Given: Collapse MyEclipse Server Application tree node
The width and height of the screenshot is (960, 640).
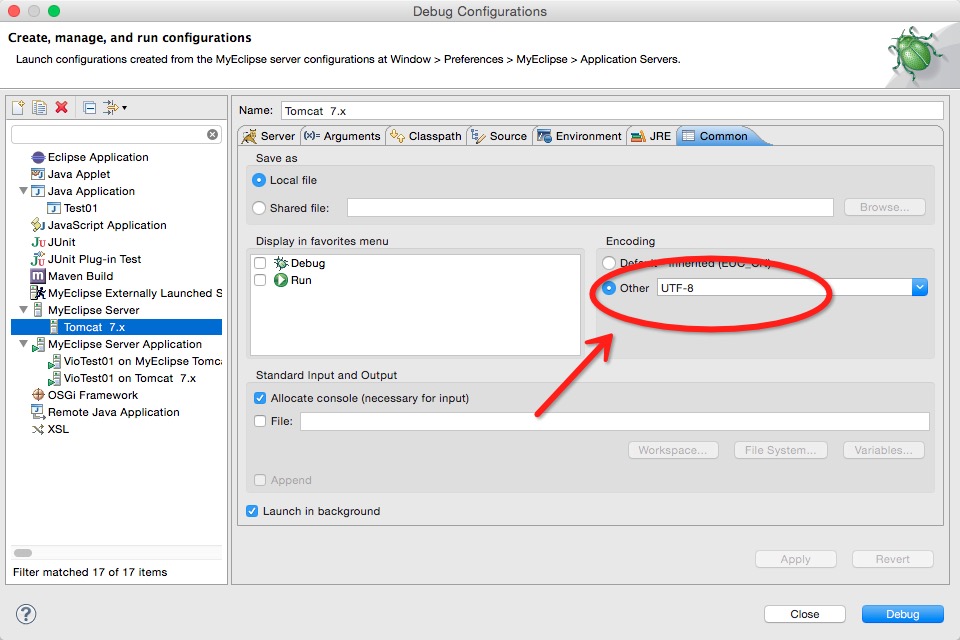Looking at the screenshot, I should point(23,344).
